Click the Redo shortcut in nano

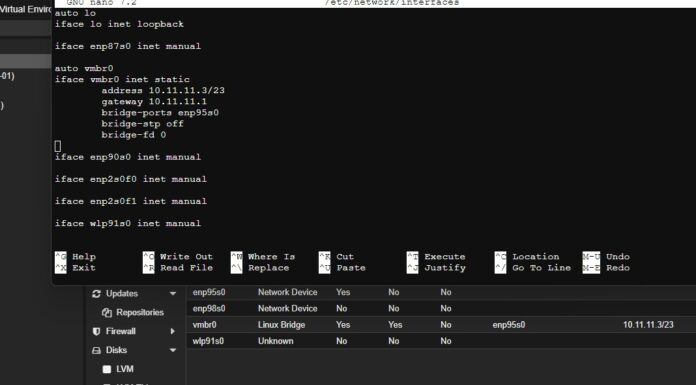606,268
